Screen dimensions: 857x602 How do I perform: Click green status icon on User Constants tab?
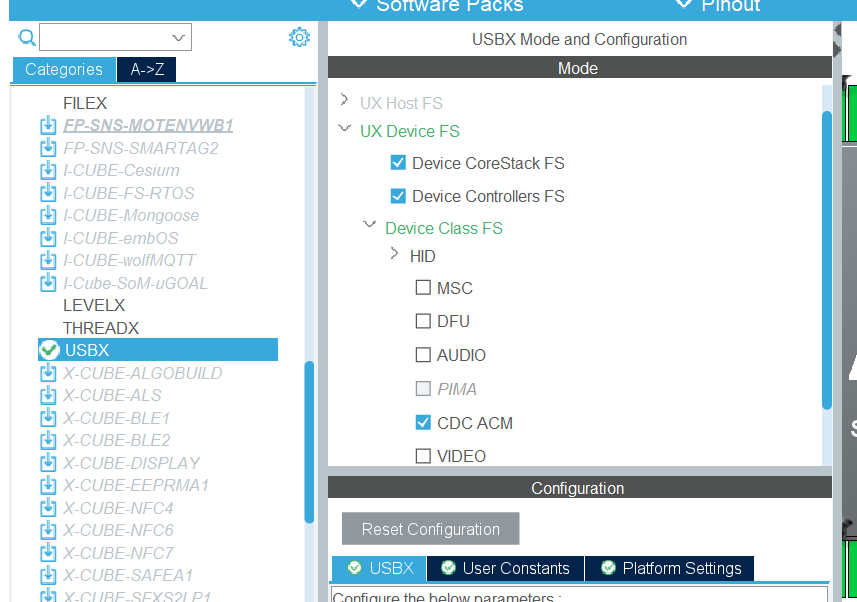click(x=448, y=568)
